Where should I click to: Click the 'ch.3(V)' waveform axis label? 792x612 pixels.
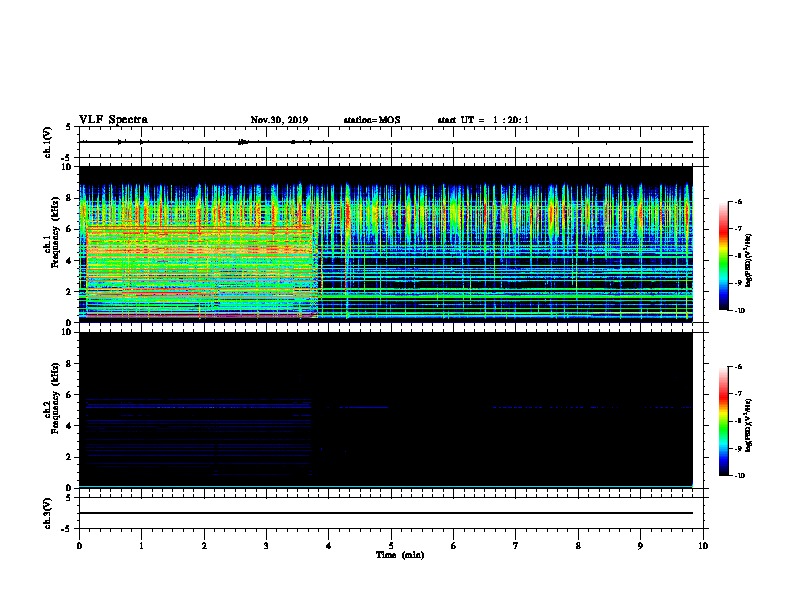pyautogui.click(x=48, y=514)
